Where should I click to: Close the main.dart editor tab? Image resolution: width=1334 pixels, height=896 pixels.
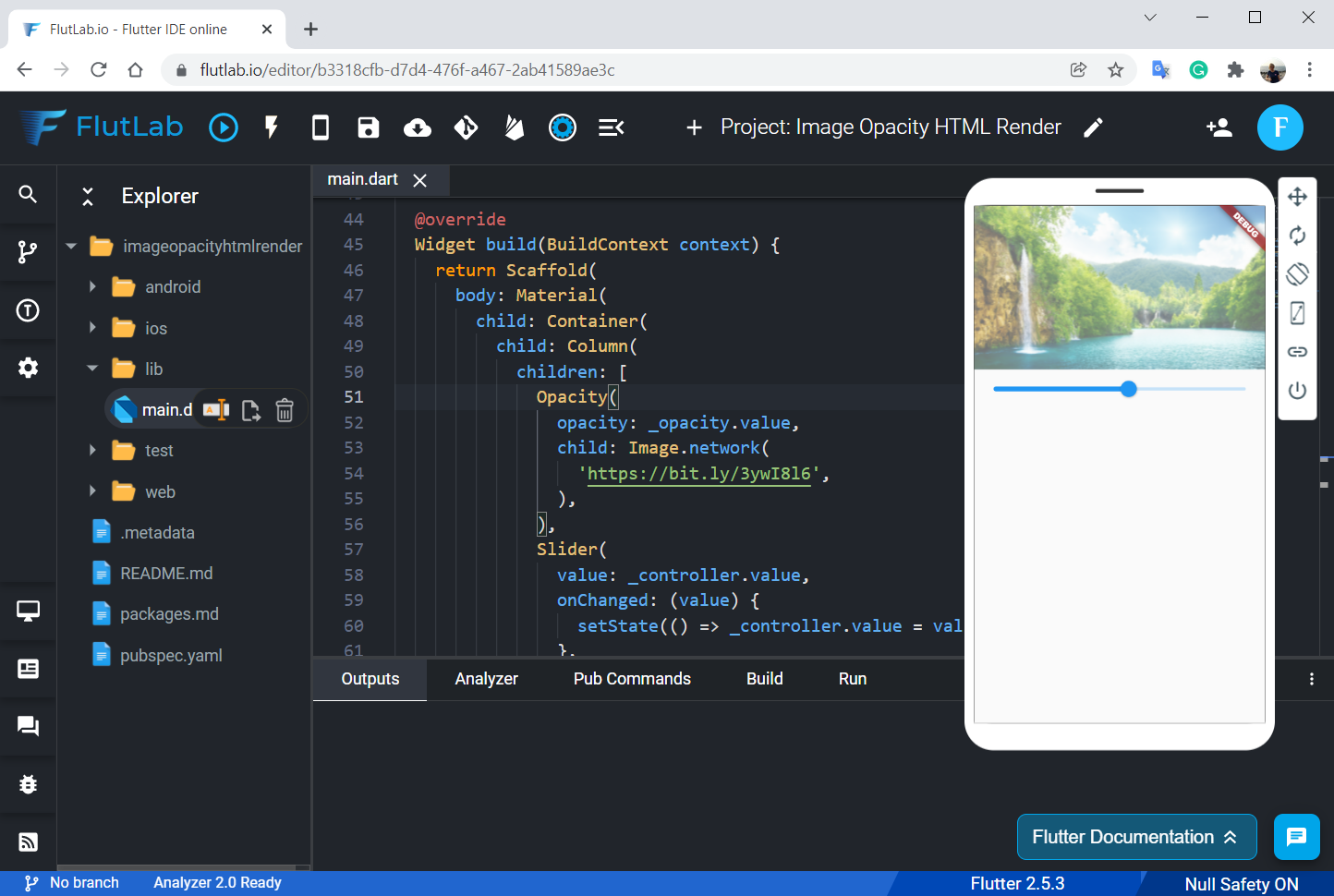point(420,180)
